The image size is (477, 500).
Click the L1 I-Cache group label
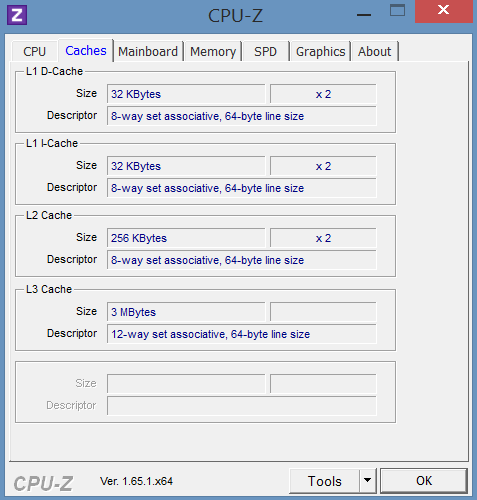[52, 143]
